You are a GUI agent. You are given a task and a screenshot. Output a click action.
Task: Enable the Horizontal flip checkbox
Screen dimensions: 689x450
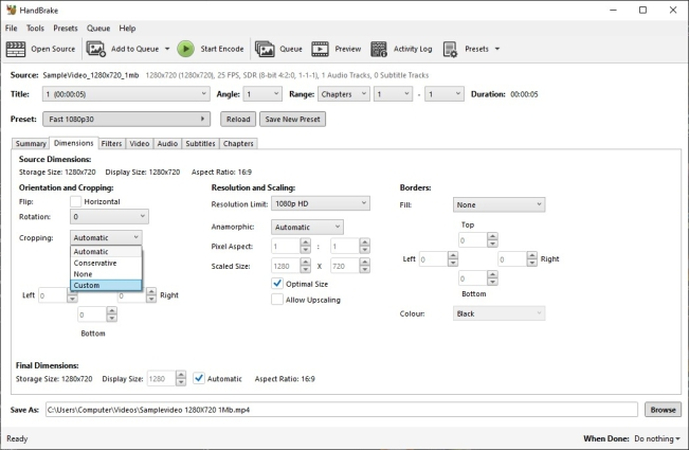coord(76,201)
